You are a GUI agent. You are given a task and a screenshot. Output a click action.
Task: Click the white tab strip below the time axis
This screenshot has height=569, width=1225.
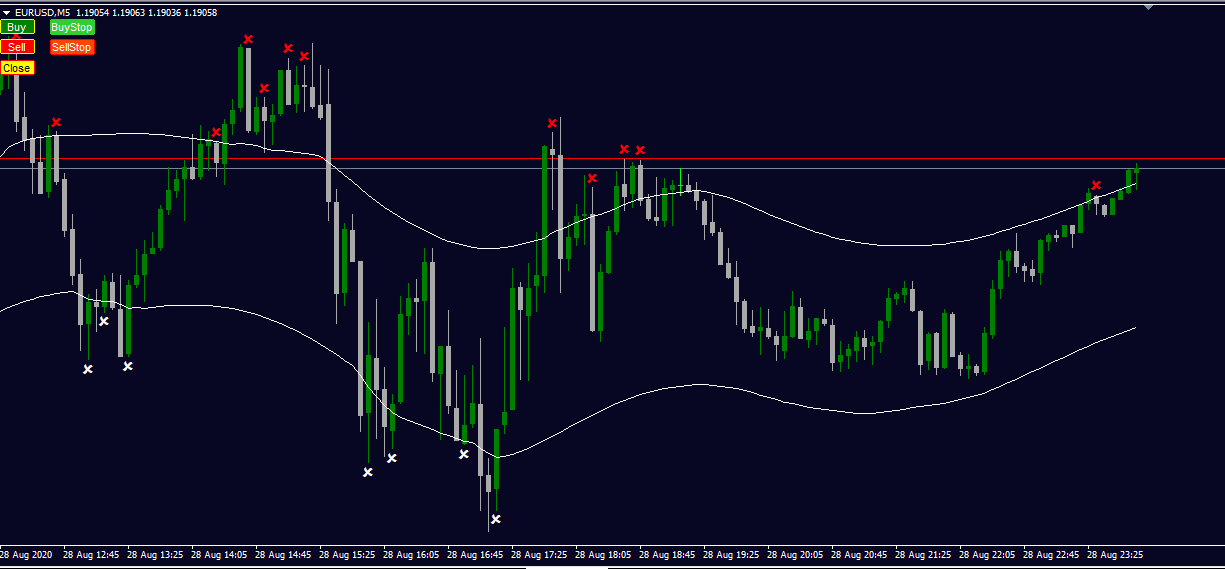pos(567,567)
